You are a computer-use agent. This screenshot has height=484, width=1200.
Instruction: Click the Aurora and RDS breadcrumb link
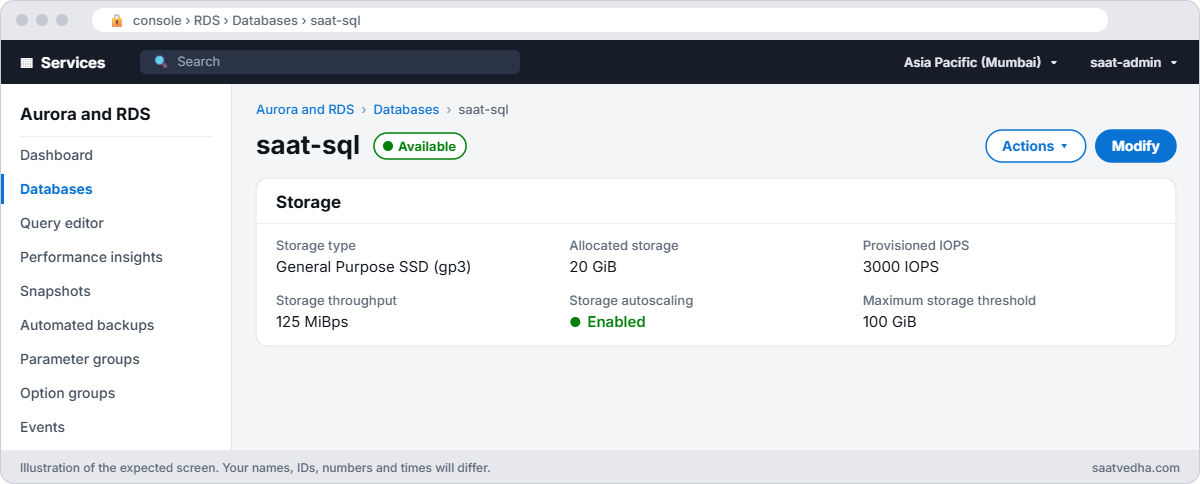[x=305, y=109]
